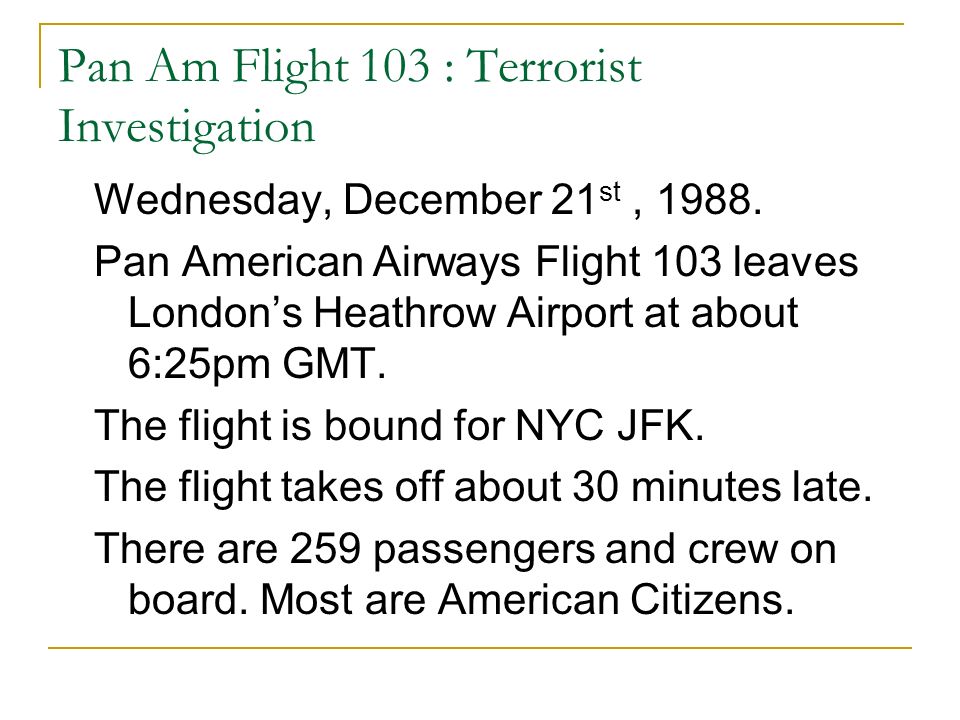This screenshot has width=960, height=720.
Task: Click the gold horizontal line below the text
Action: [480, 647]
